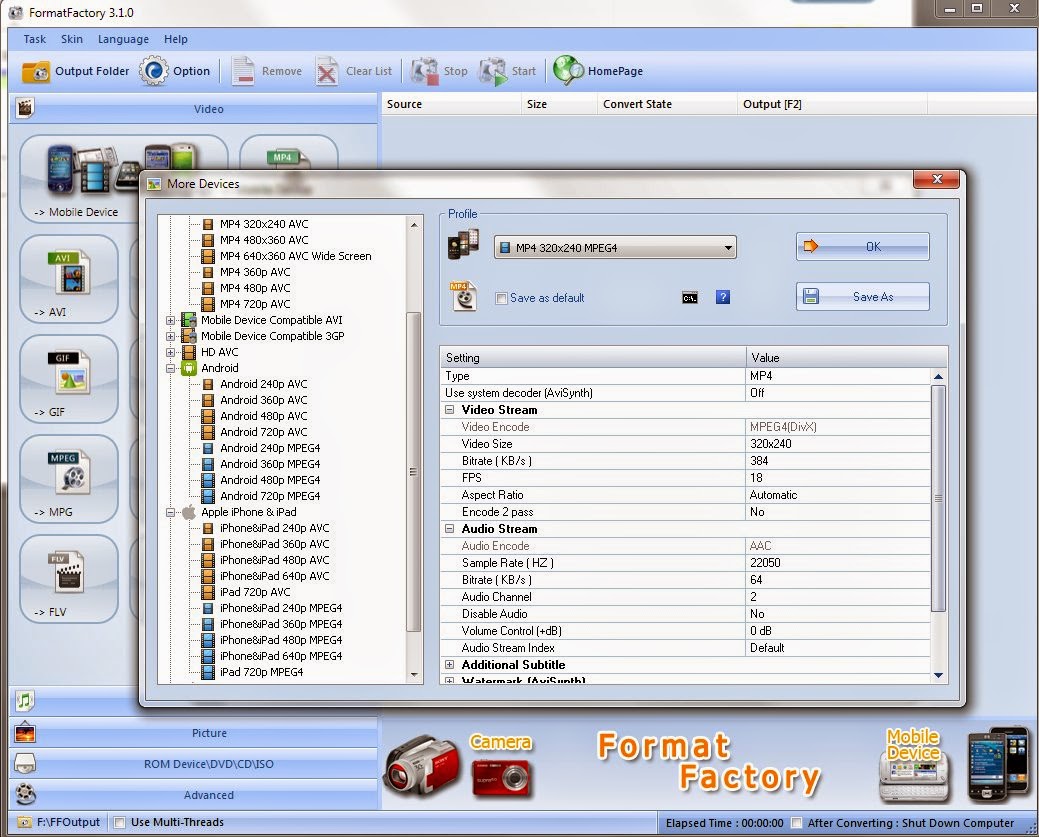Image resolution: width=1039 pixels, height=837 pixels.
Task: Open the Help menu
Action: pyautogui.click(x=176, y=39)
